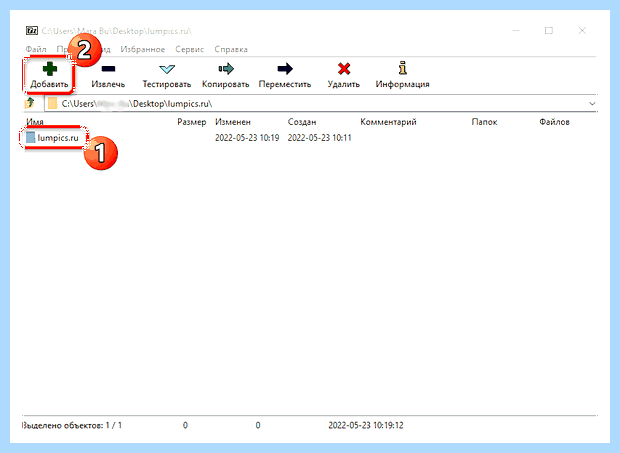620x453 pixels.
Task: Click the Извлечь (Extract) minus icon
Action: (x=108, y=69)
